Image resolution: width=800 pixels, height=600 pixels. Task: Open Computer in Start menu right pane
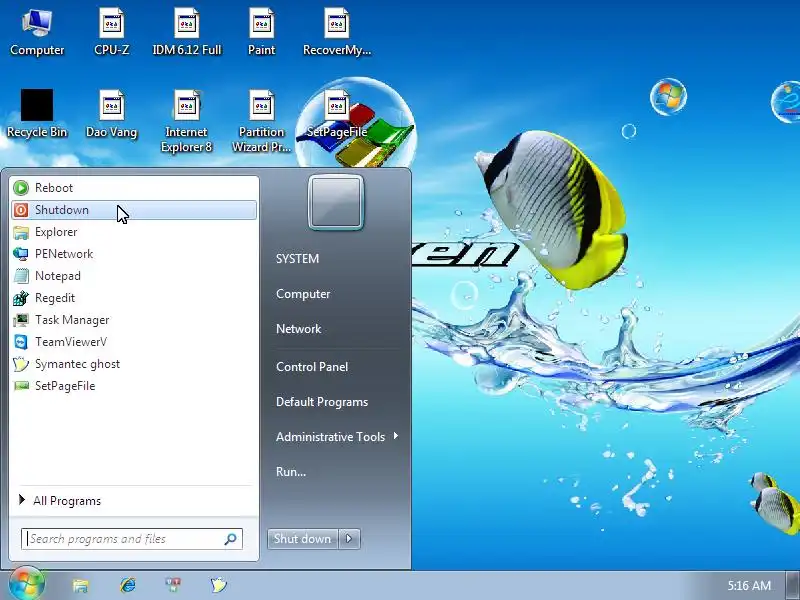(x=303, y=294)
